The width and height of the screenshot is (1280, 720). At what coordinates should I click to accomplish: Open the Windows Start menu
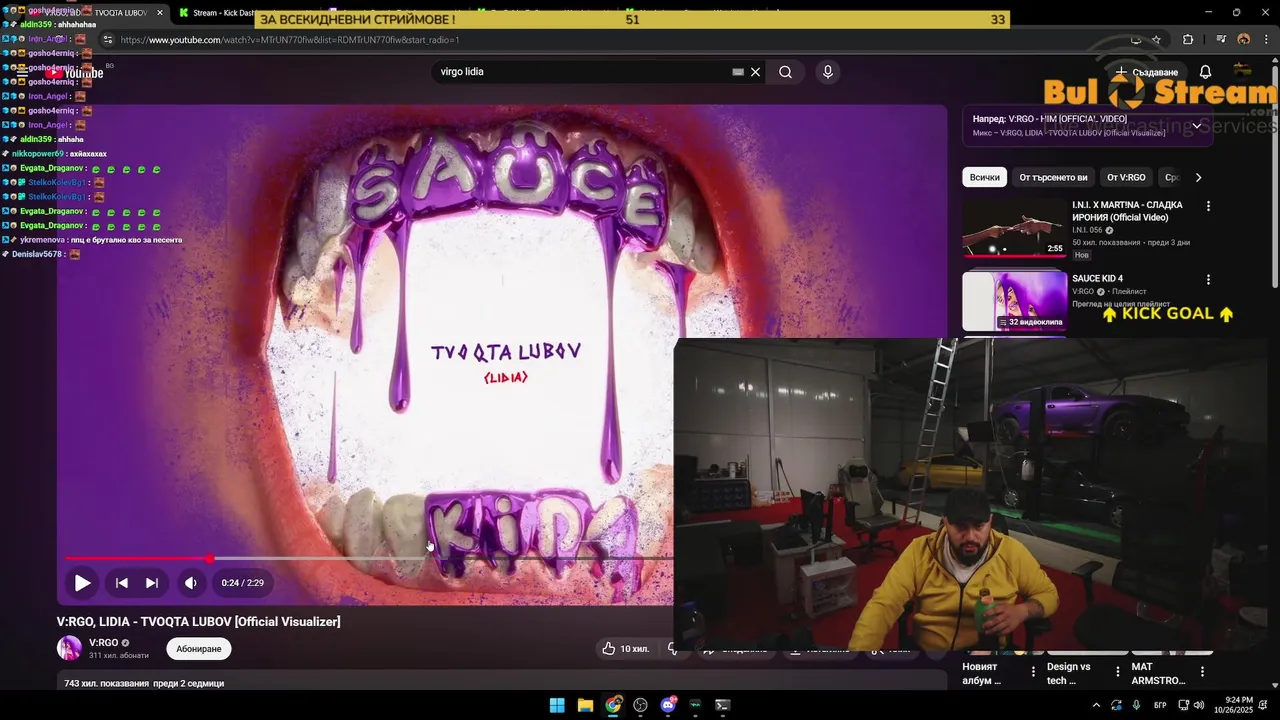click(557, 705)
